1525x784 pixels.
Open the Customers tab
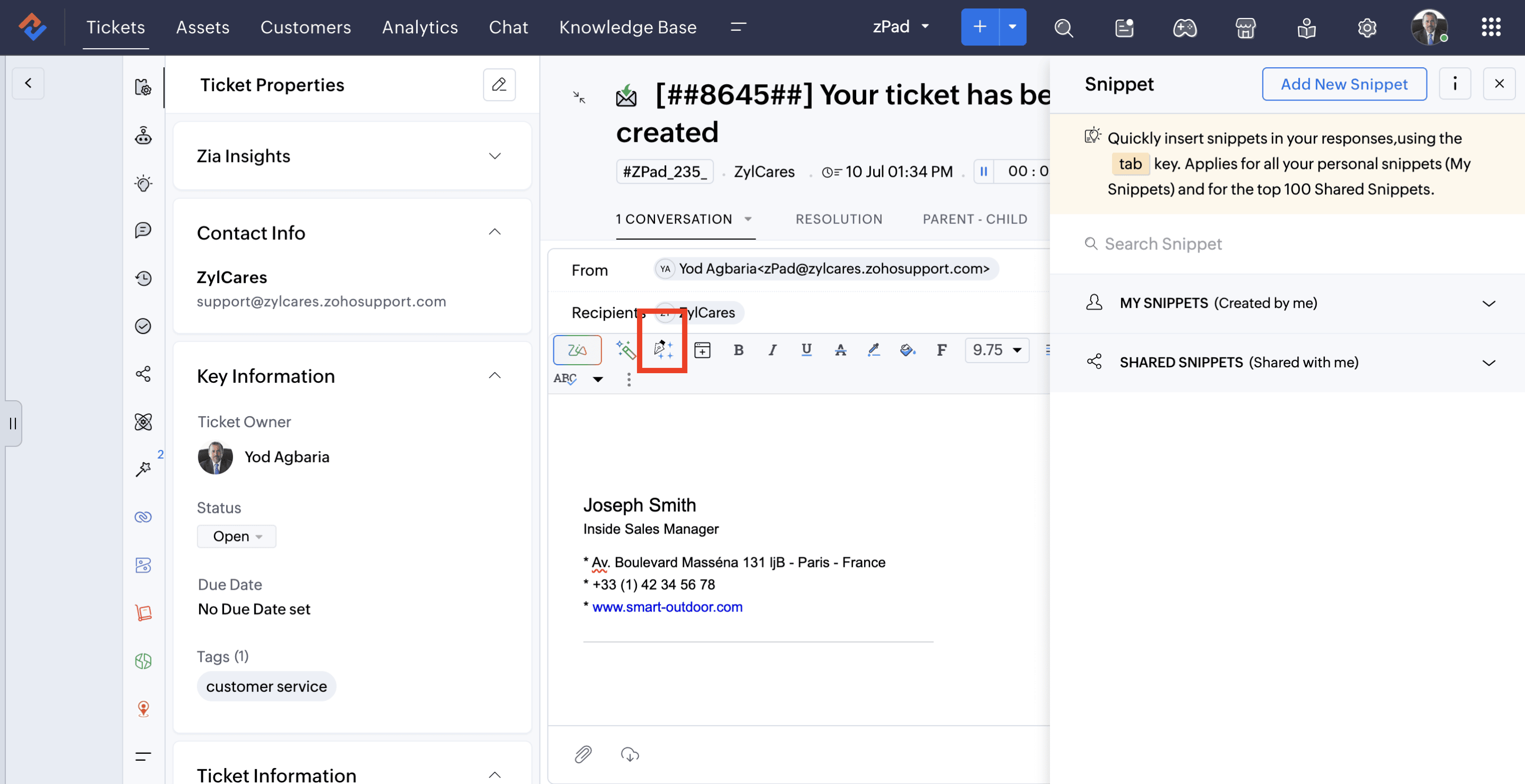tap(306, 27)
